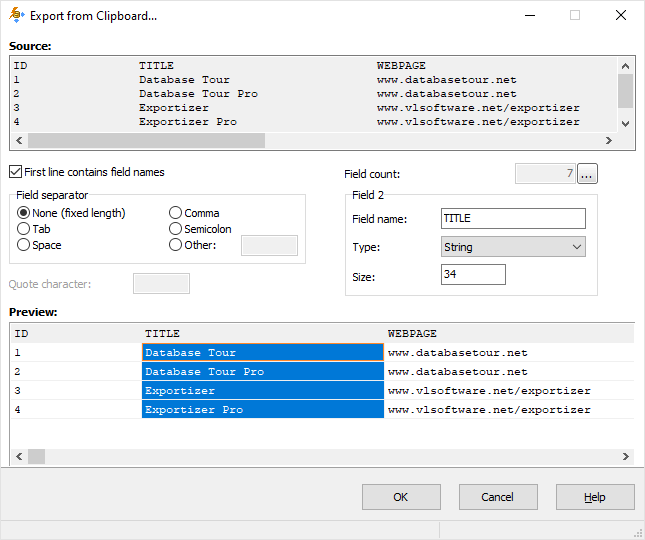The width and height of the screenshot is (645, 540).
Task: Click Source scroll right arrow
Action: coord(609,140)
